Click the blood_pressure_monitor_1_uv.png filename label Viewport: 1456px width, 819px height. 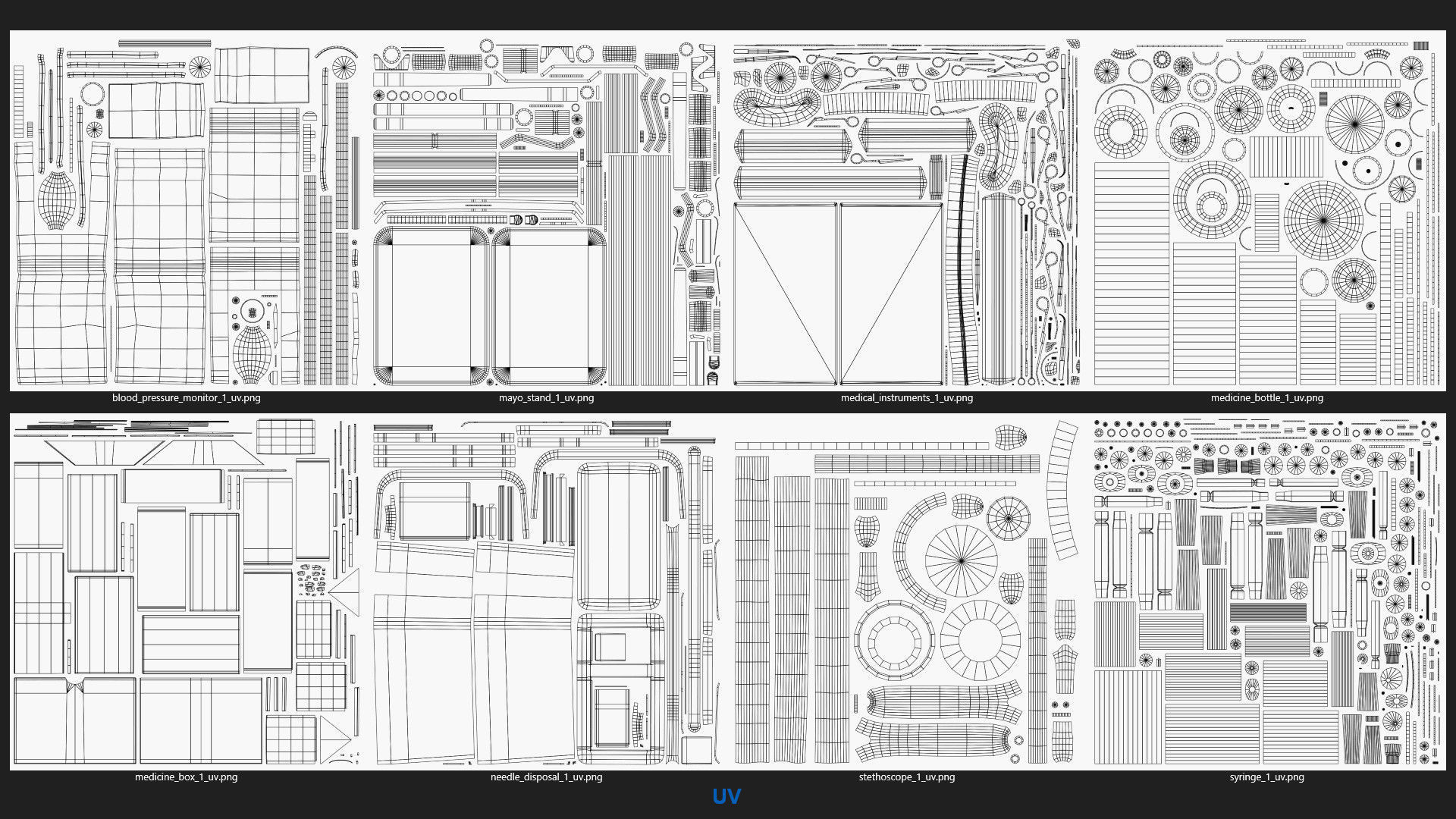point(187,398)
